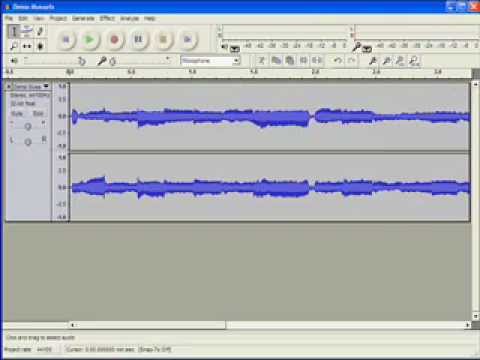480x360 pixels.
Task: Select the Multi-tool asterisk mode
Action: pyautogui.click(x=40, y=46)
